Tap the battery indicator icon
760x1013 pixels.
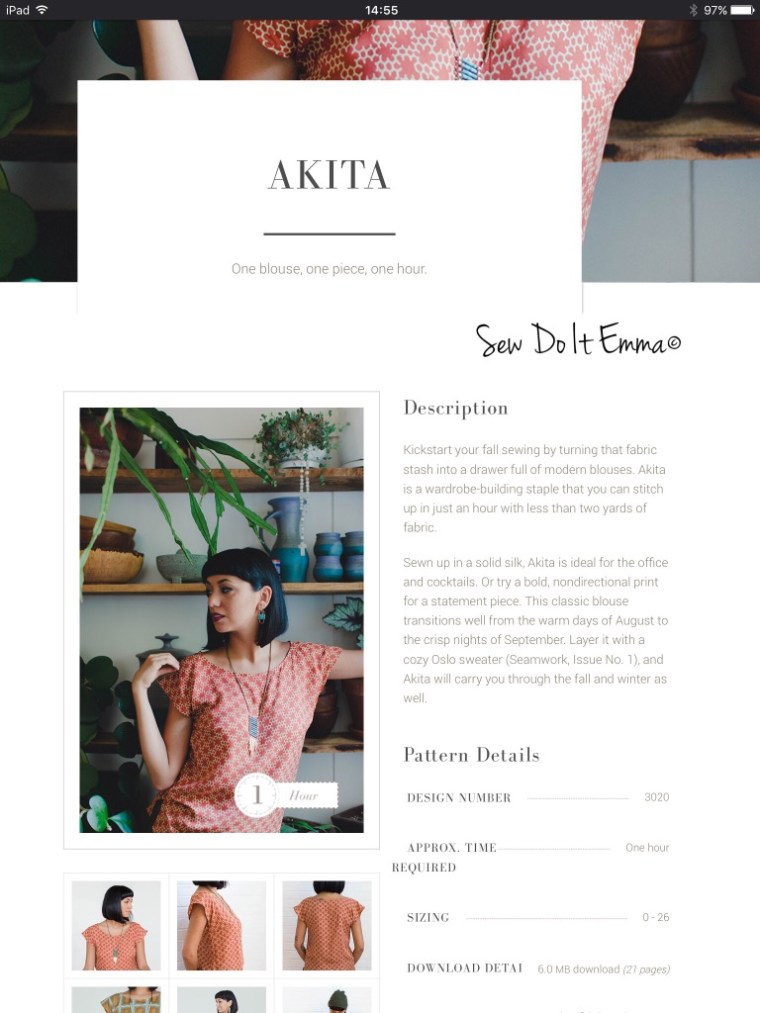(743, 10)
